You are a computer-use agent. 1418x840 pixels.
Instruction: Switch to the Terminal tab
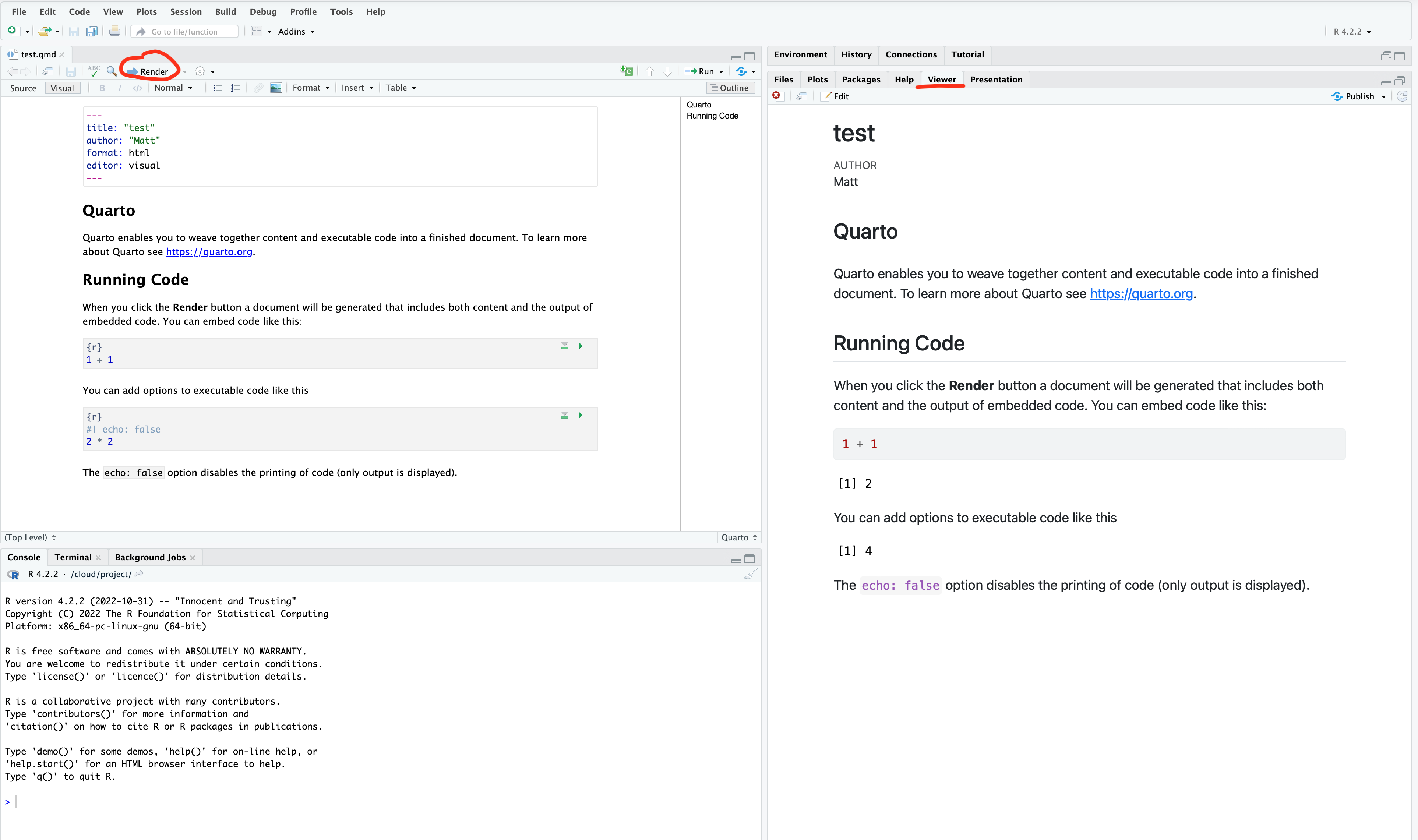tap(73, 558)
